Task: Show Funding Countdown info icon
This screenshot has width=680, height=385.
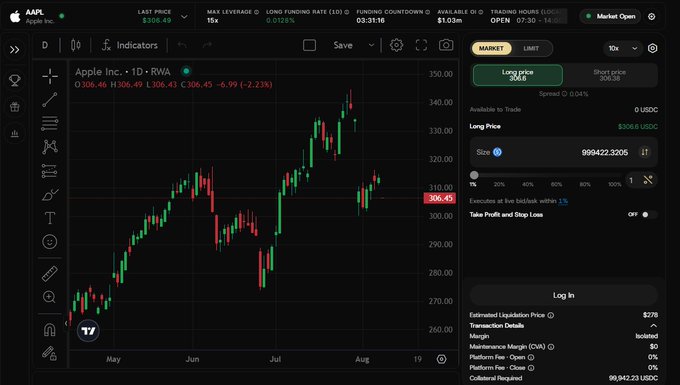Action: click(428, 12)
